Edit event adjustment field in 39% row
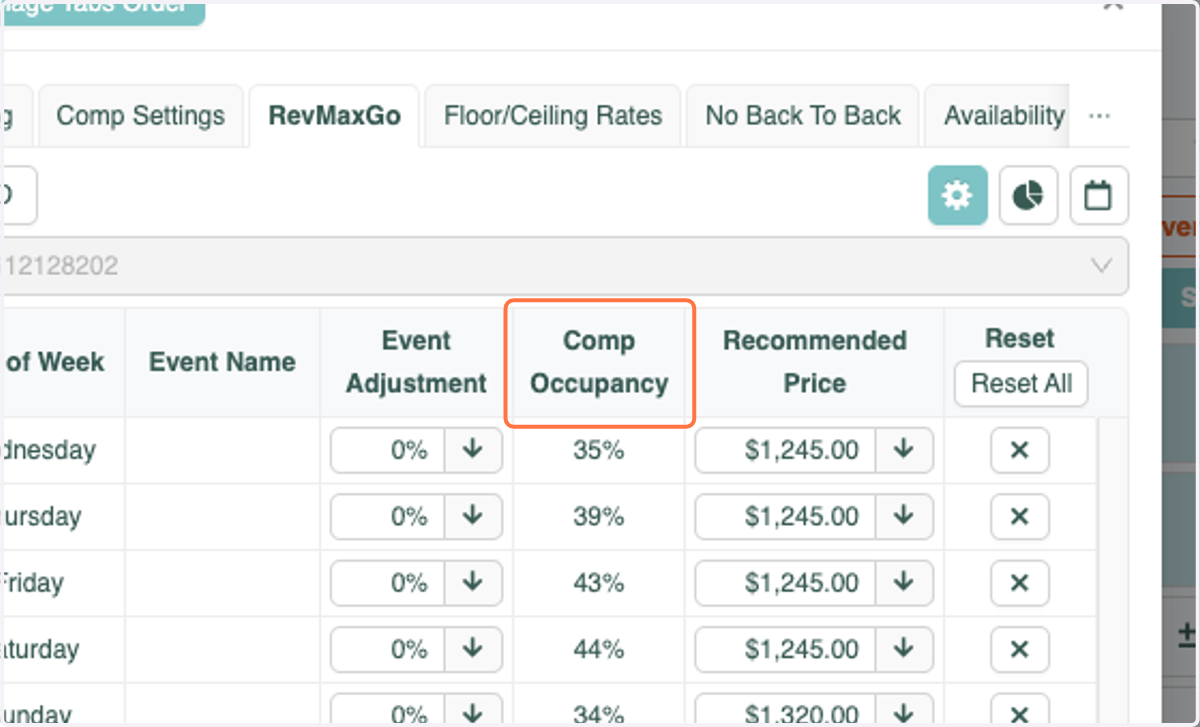 click(388, 516)
